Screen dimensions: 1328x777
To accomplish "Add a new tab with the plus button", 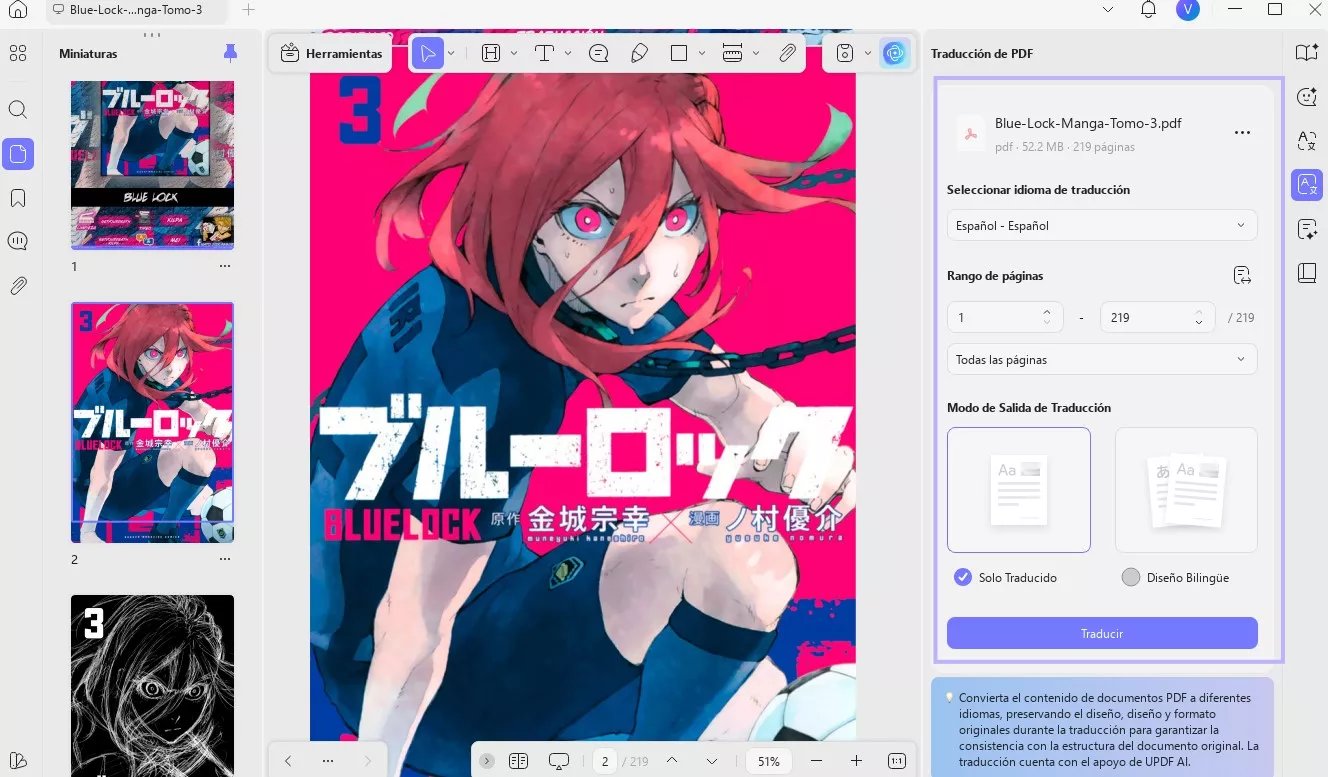I will [x=249, y=9].
